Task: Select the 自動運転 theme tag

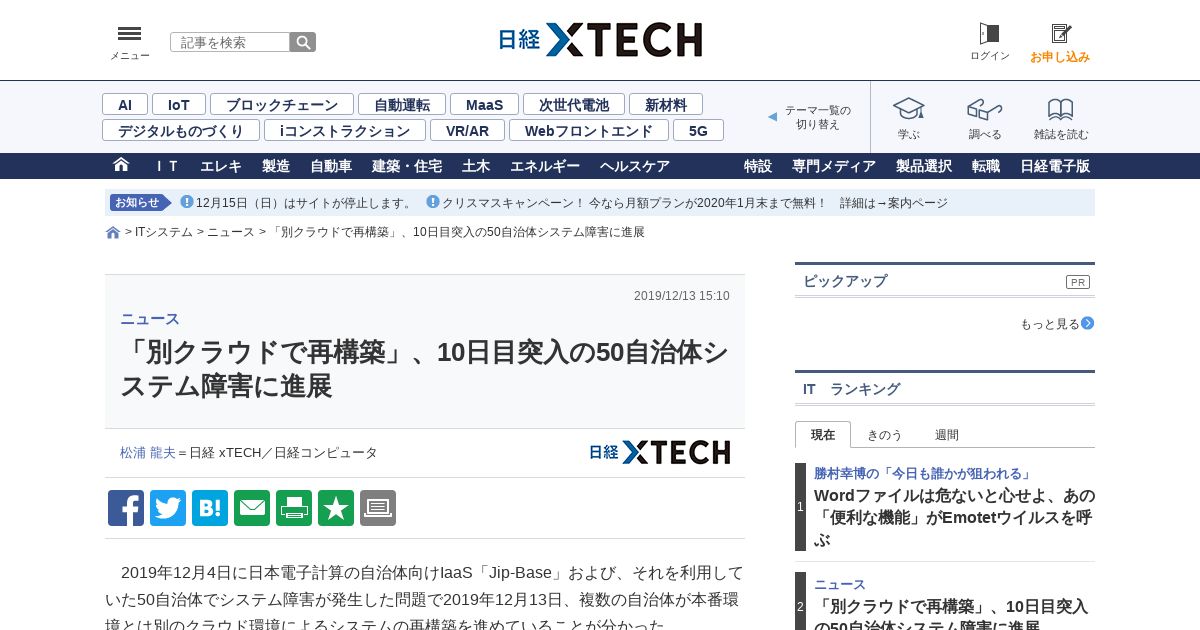Action: click(402, 104)
